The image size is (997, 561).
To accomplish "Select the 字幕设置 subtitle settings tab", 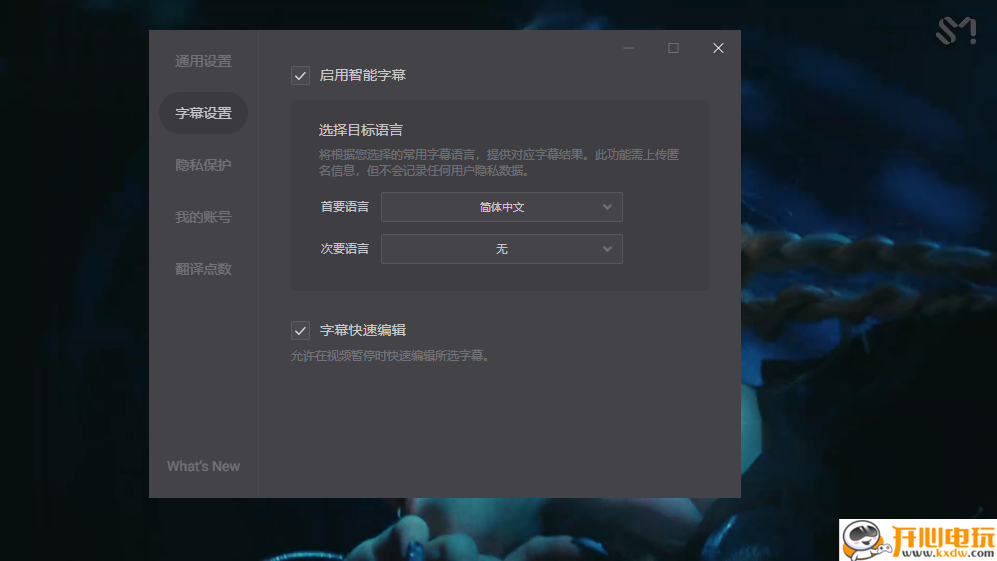I will coord(203,113).
